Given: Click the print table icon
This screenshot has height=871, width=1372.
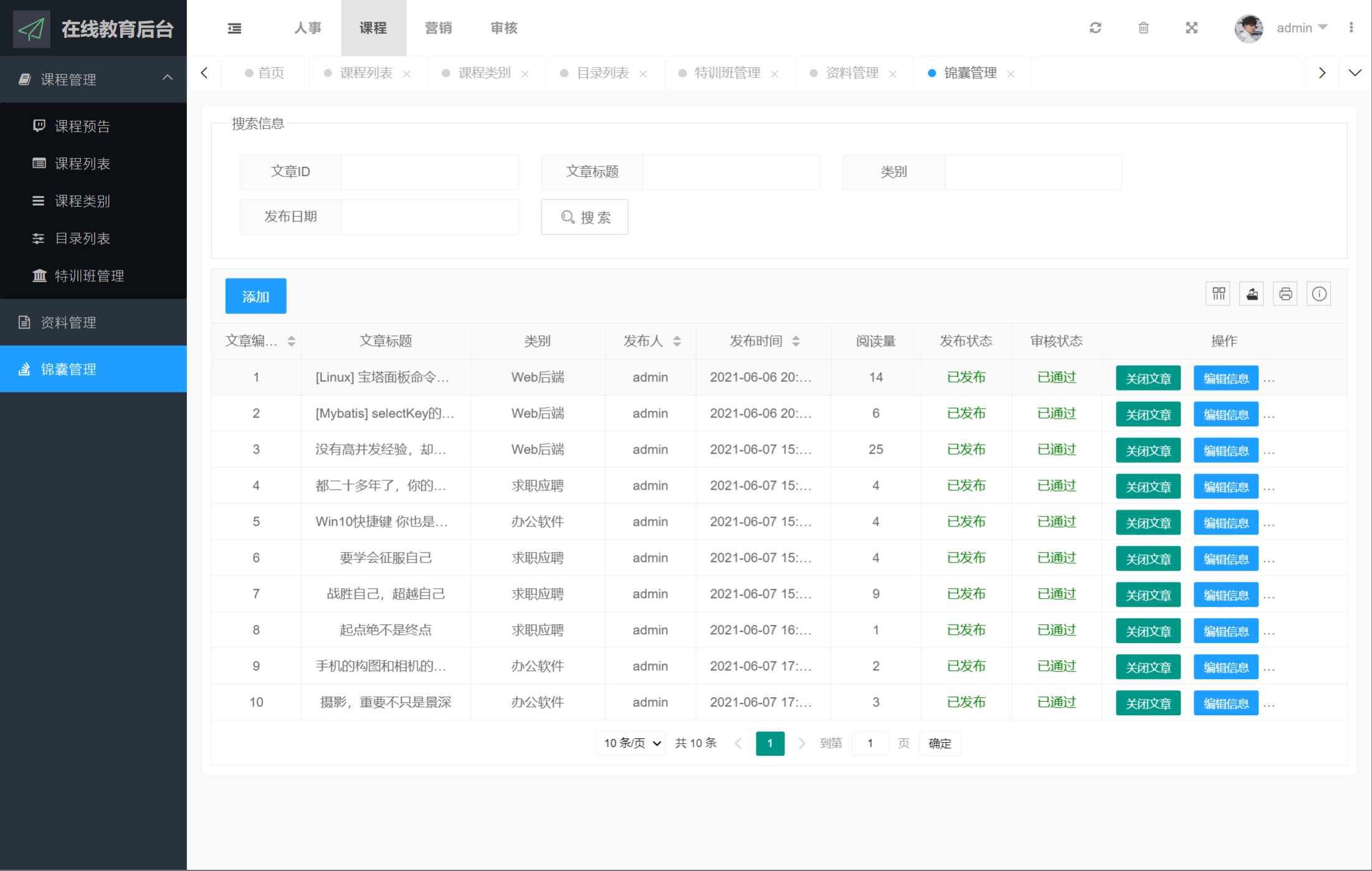Looking at the screenshot, I should (1285, 294).
